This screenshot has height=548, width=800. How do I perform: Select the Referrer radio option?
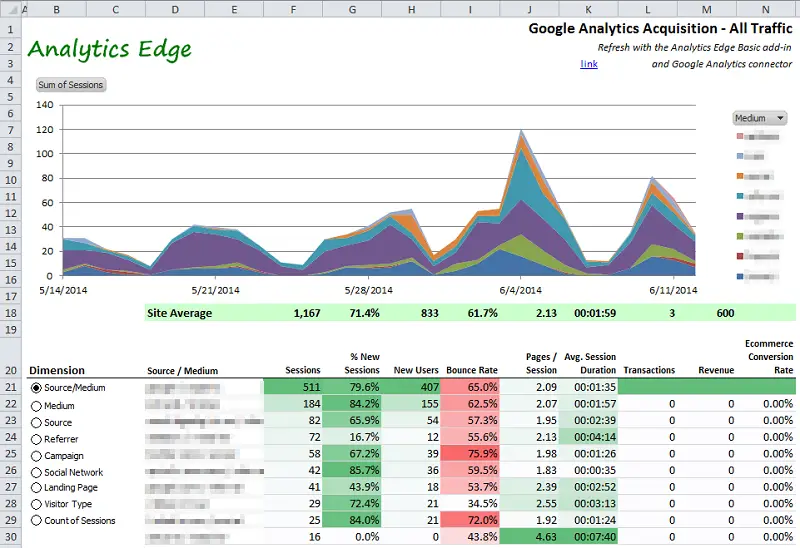tap(36, 439)
